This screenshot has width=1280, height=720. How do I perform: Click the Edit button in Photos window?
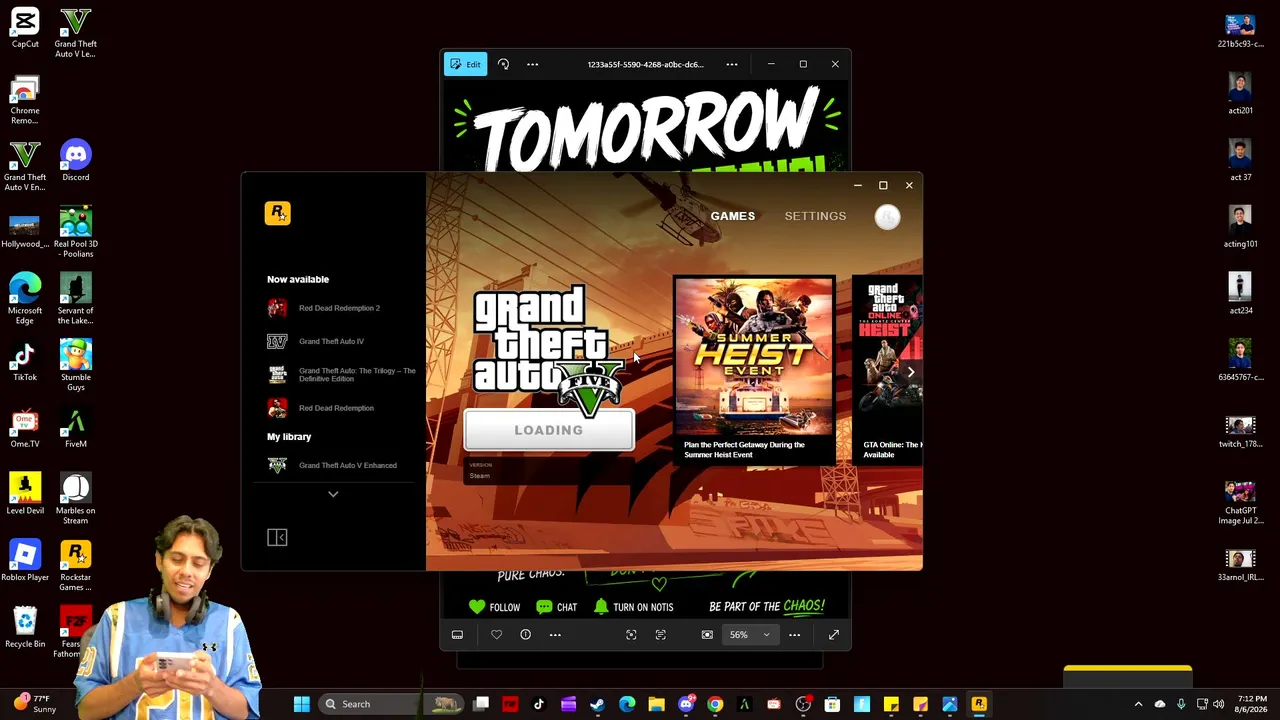[465, 64]
